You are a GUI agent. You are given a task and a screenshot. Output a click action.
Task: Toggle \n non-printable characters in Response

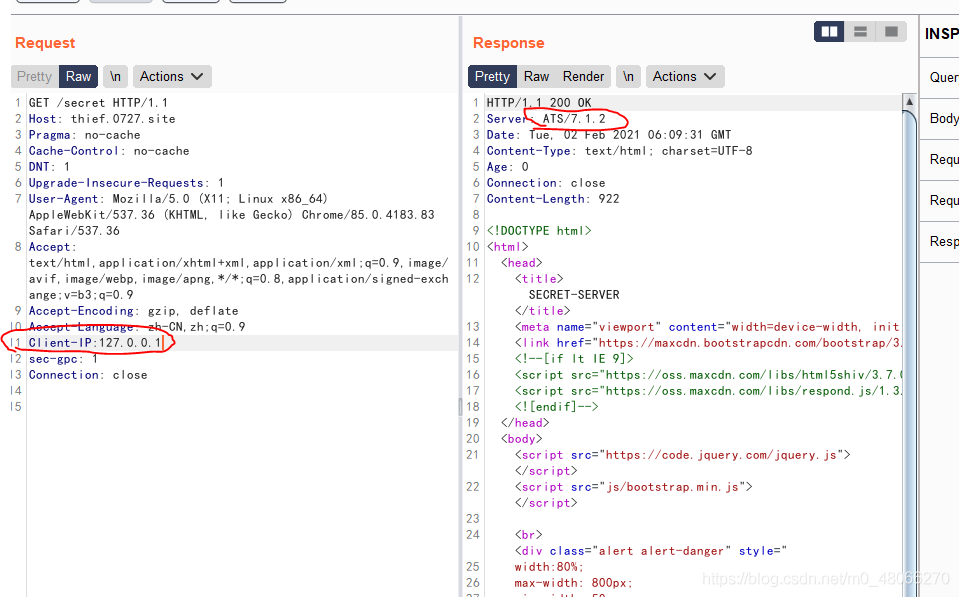click(x=628, y=76)
